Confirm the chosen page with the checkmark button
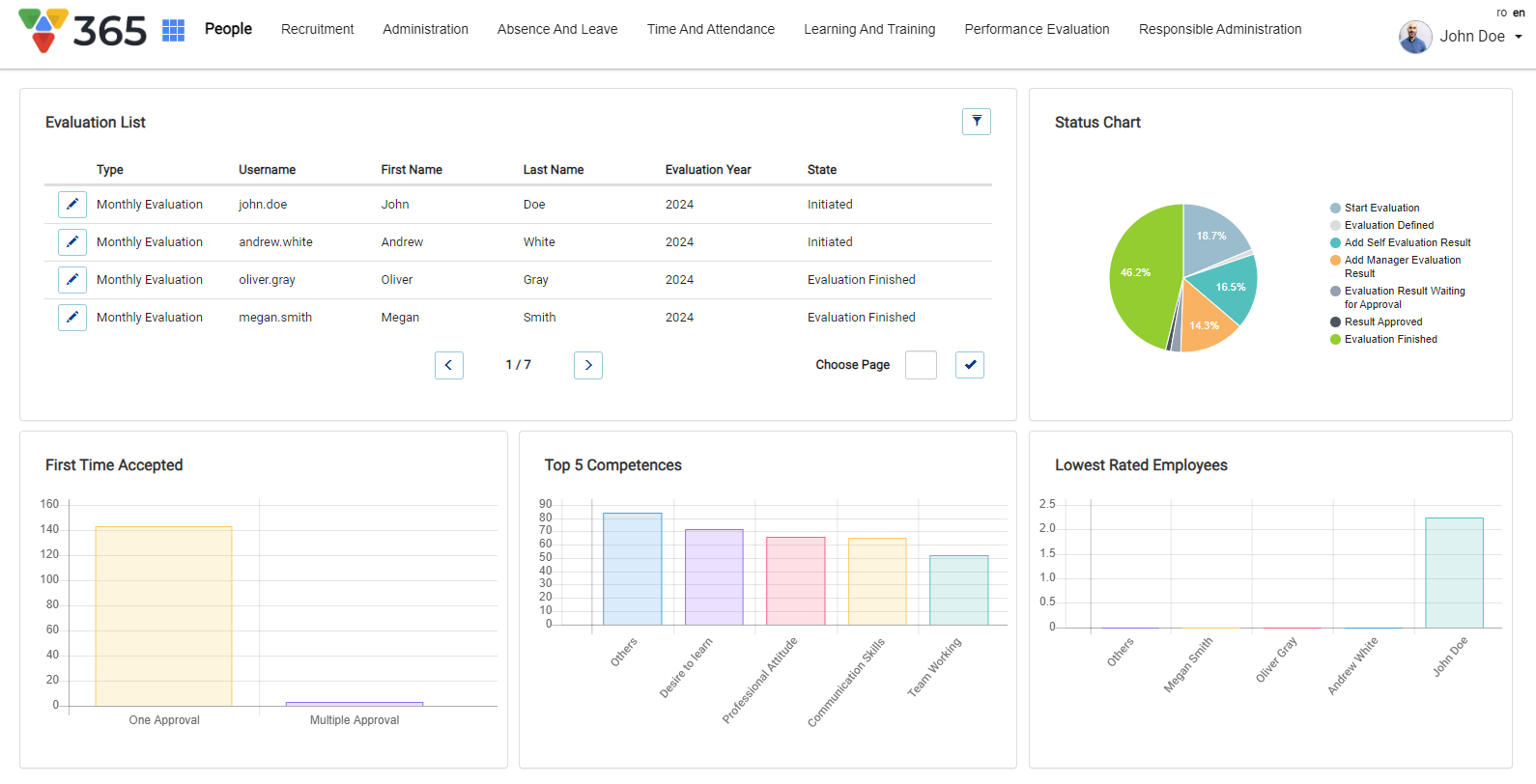The width and height of the screenshot is (1536, 784). tap(969, 365)
